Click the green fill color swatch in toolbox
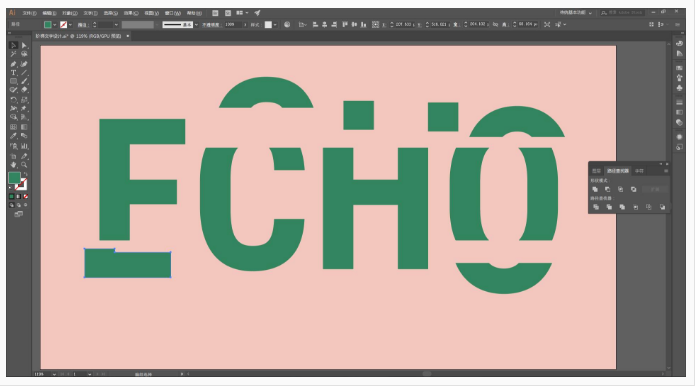 (x=14, y=178)
